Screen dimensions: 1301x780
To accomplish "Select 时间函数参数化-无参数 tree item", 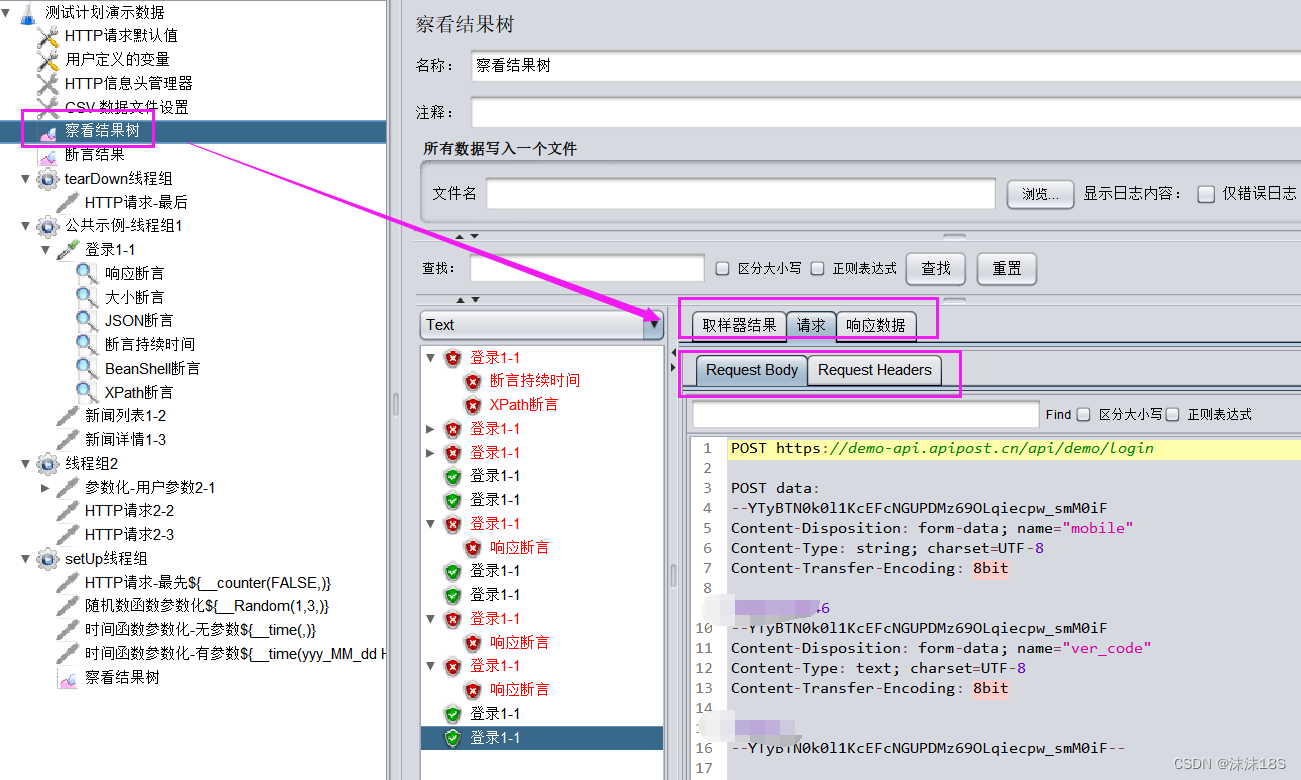I will [x=200, y=629].
